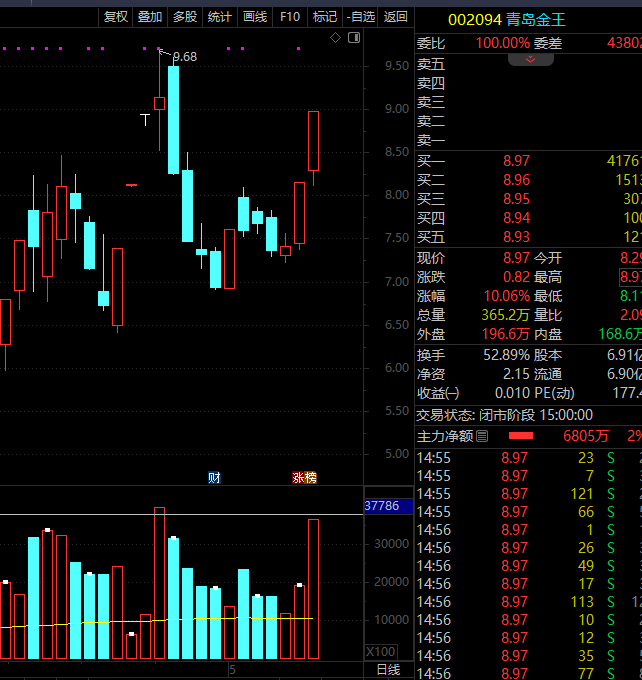642x680 pixels.
Task: Open the 复权 toolbar option
Action: (x=116, y=17)
